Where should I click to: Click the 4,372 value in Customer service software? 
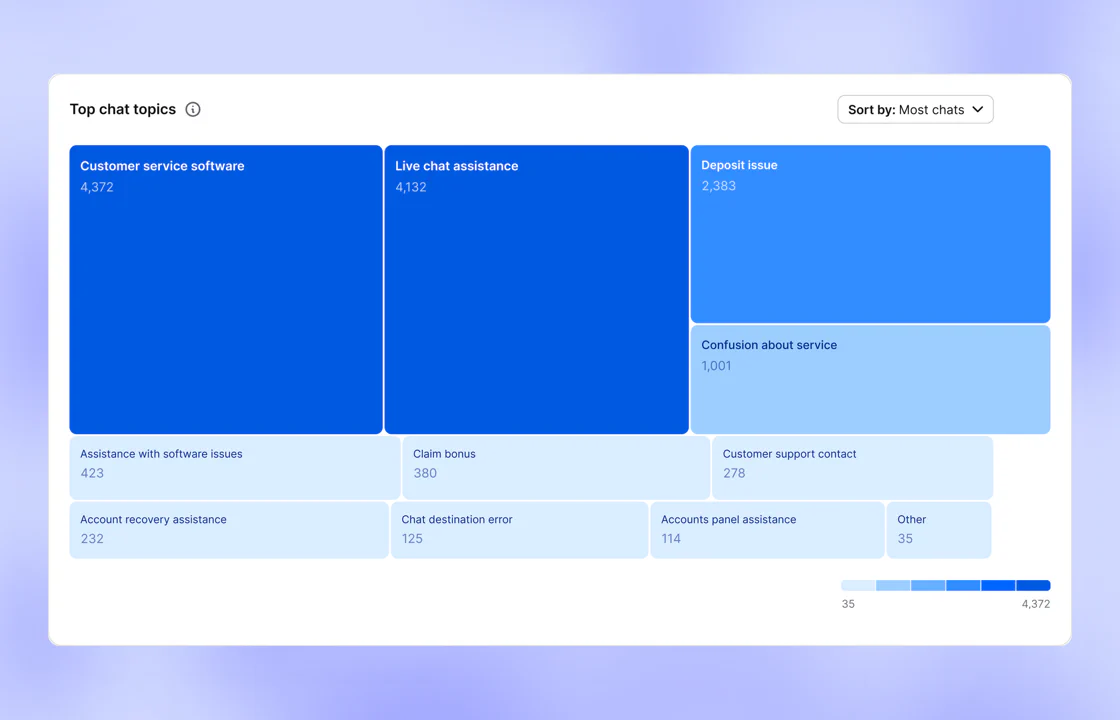coord(96,187)
